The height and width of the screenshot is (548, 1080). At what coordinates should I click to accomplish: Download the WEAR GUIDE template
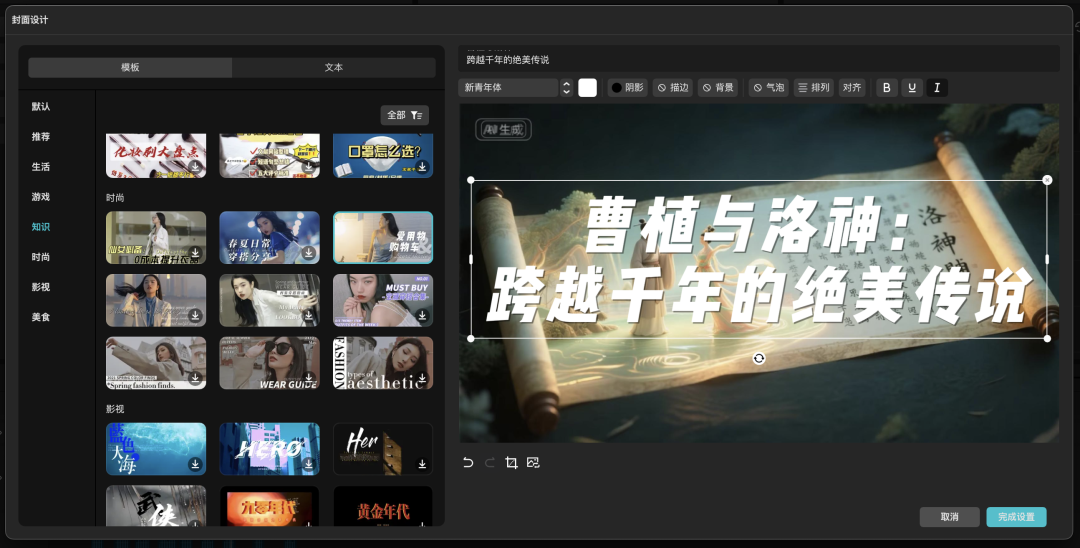pyautogui.click(x=309, y=378)
